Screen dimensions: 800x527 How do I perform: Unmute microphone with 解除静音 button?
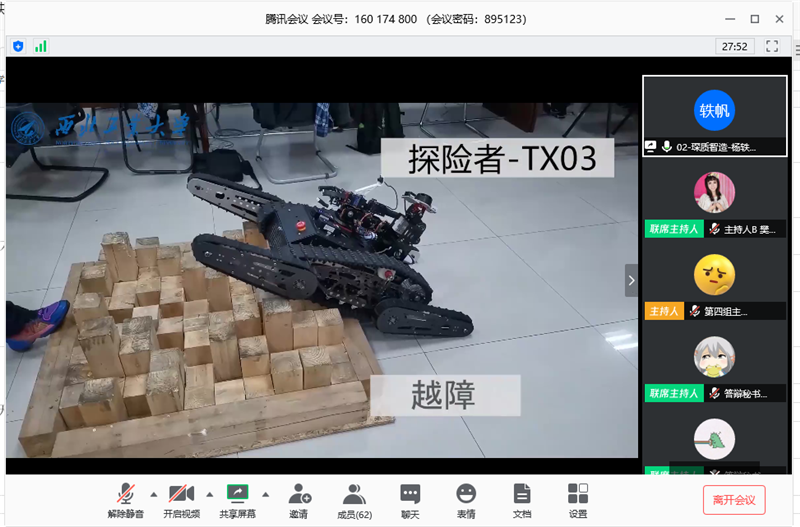(x=126, y=500)
